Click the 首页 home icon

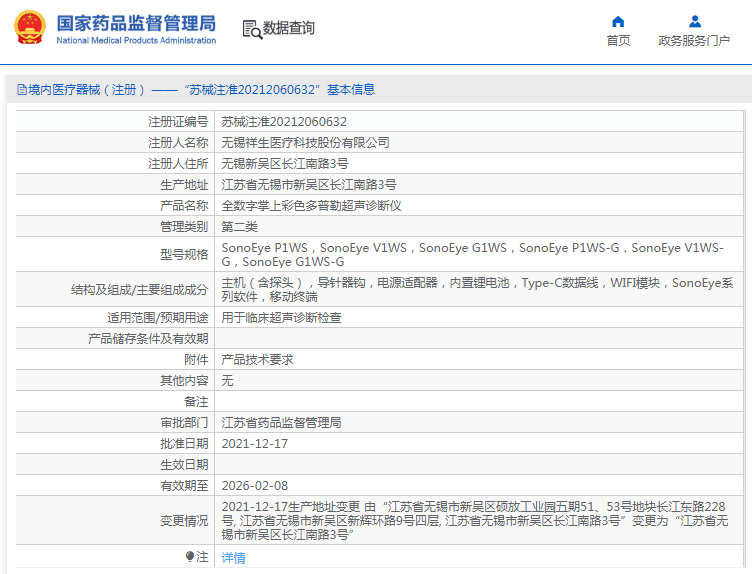point(618,21)
